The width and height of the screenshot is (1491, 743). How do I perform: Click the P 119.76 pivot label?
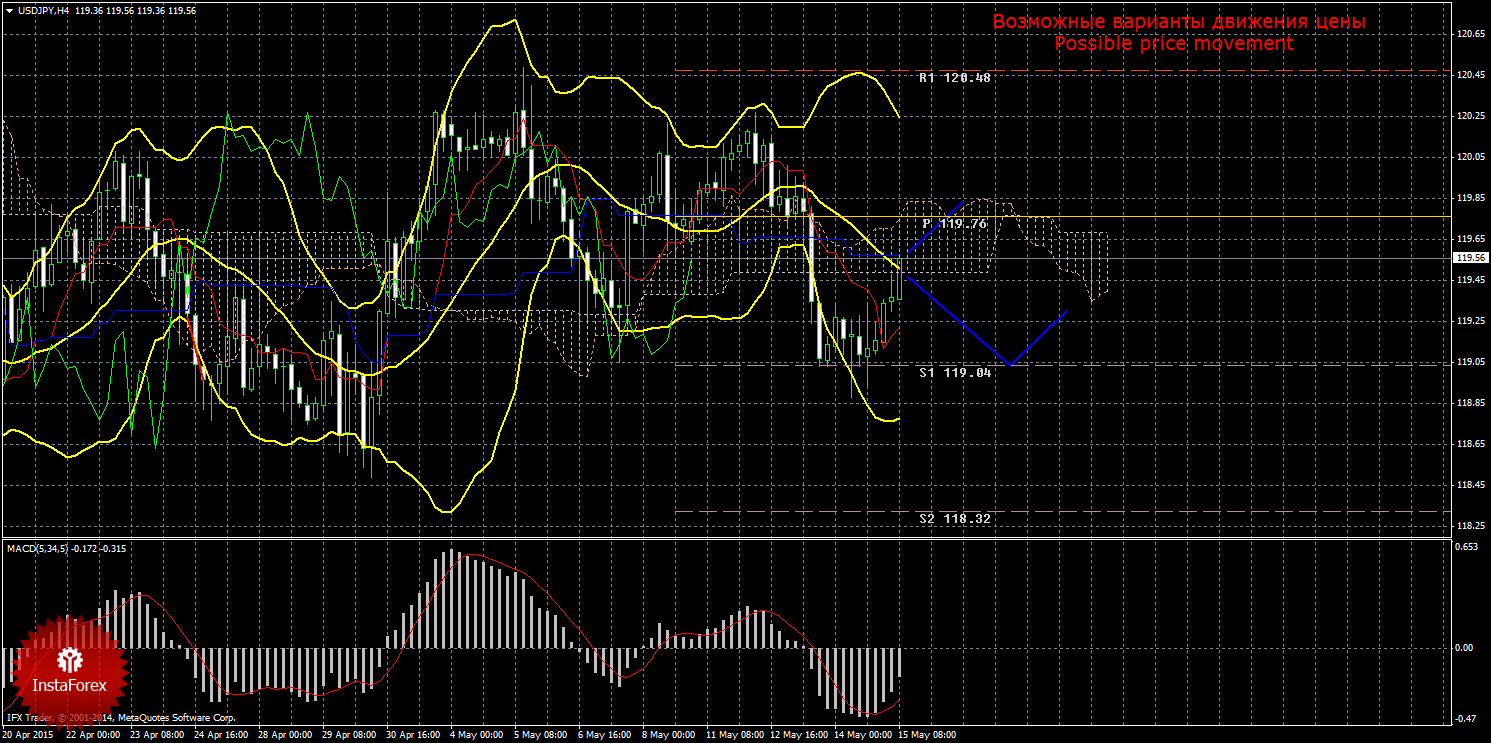click(955, 224)
